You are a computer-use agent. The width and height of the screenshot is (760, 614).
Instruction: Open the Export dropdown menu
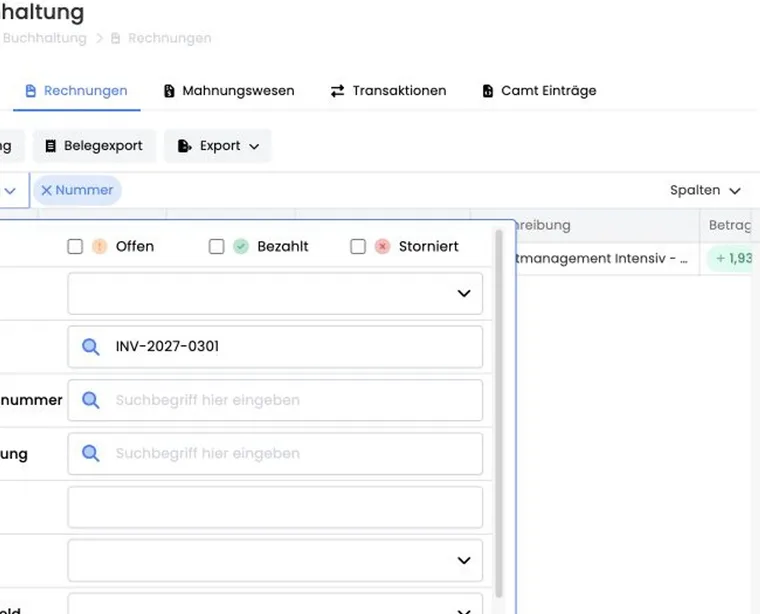(x=218, y=146)
